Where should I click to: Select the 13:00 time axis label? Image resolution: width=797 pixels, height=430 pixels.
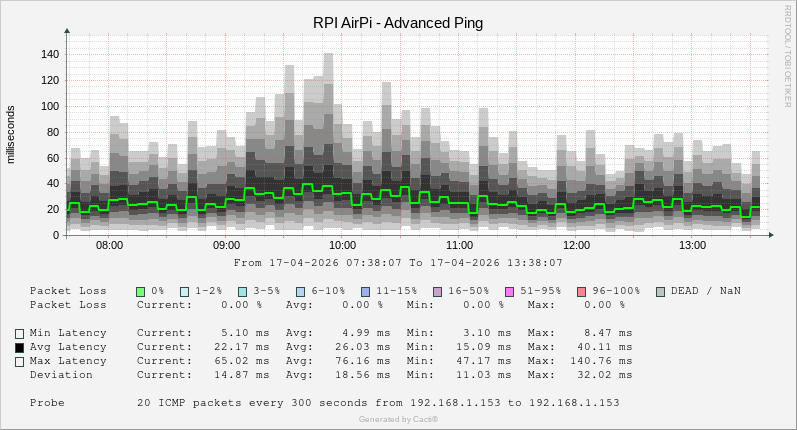(693, 245)
